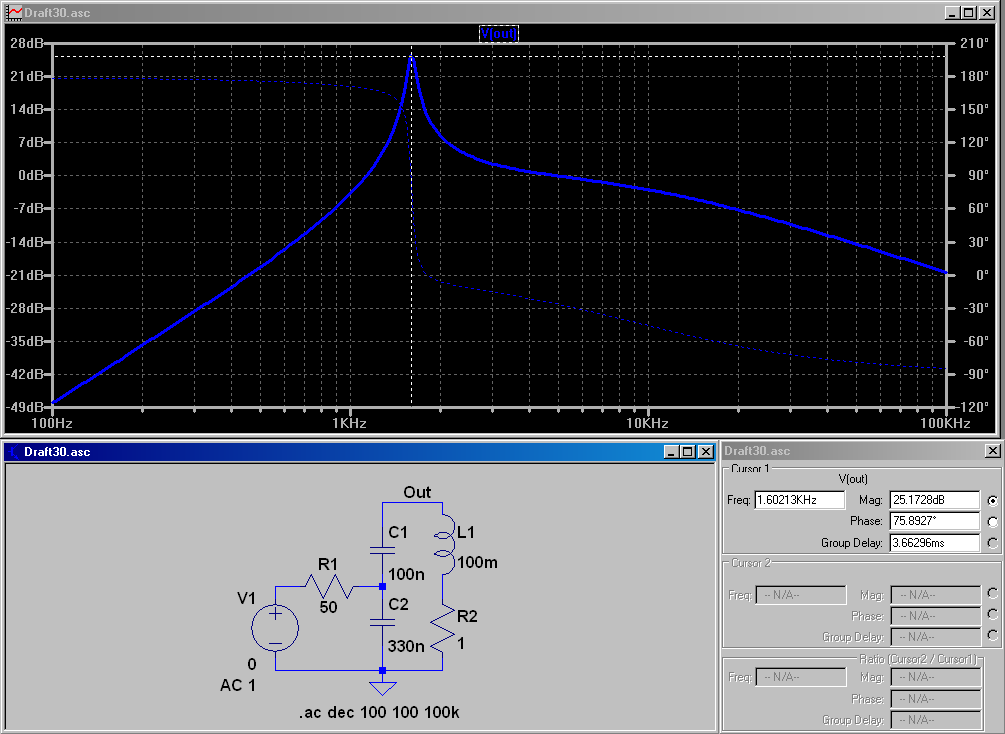The image size is (1005, 734).
Task: Click the 0dB label on the magnitude axis
Action: (x=31, y=175)
